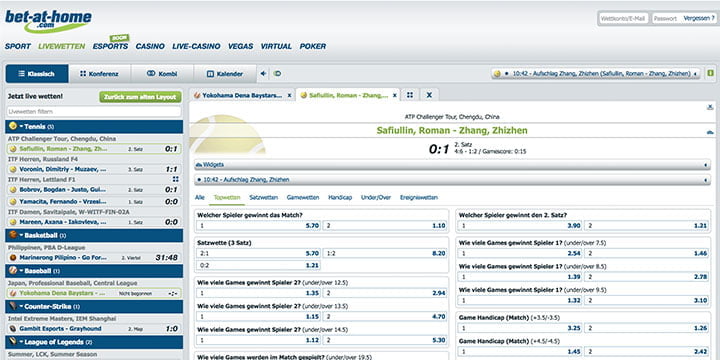The height and width of the screenshot is (360, 720).
Task: Expand the Widgets bar
Action: [x=452, y=164]
